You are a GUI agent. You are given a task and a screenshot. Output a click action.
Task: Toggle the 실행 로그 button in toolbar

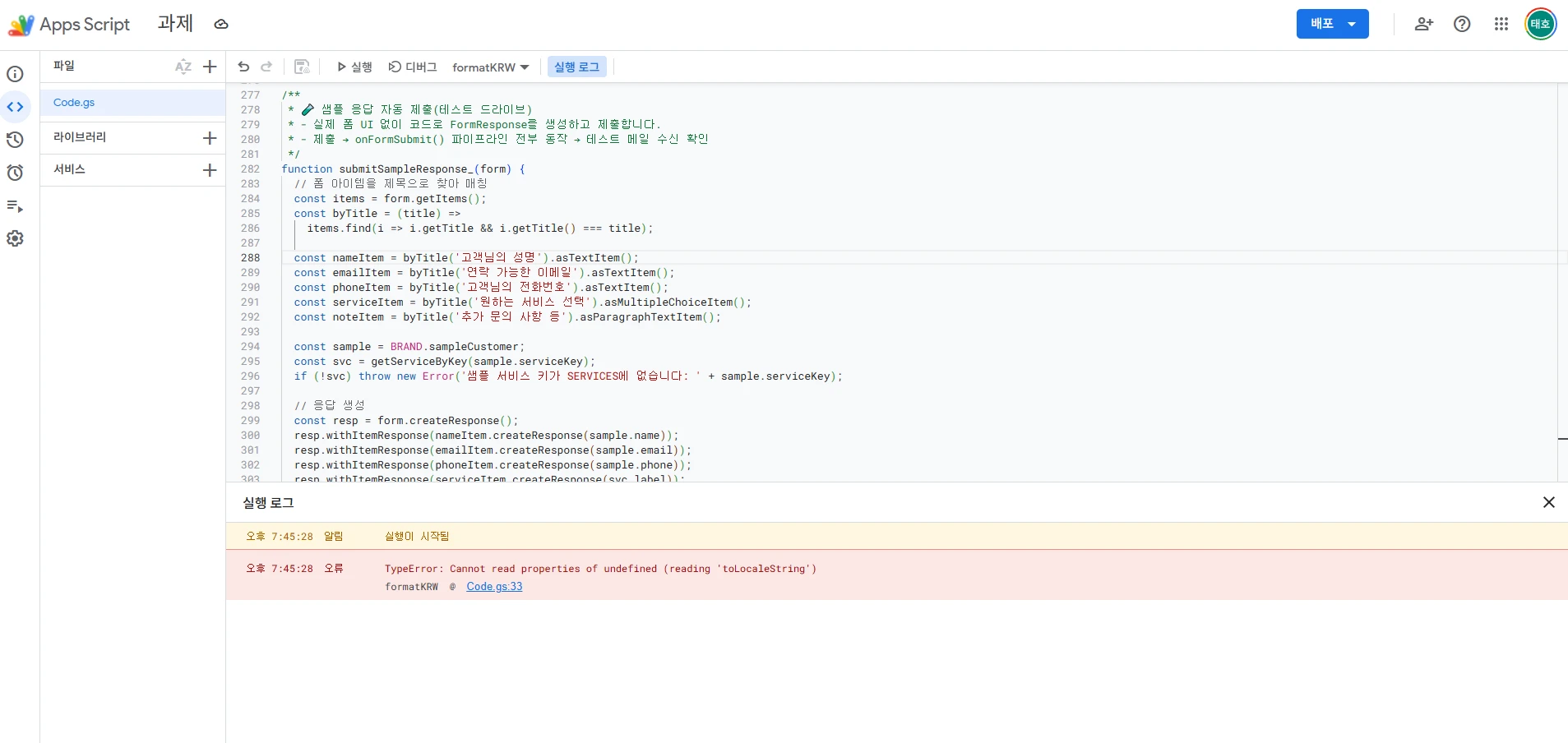pyautogui.click(x=576, y=67)
